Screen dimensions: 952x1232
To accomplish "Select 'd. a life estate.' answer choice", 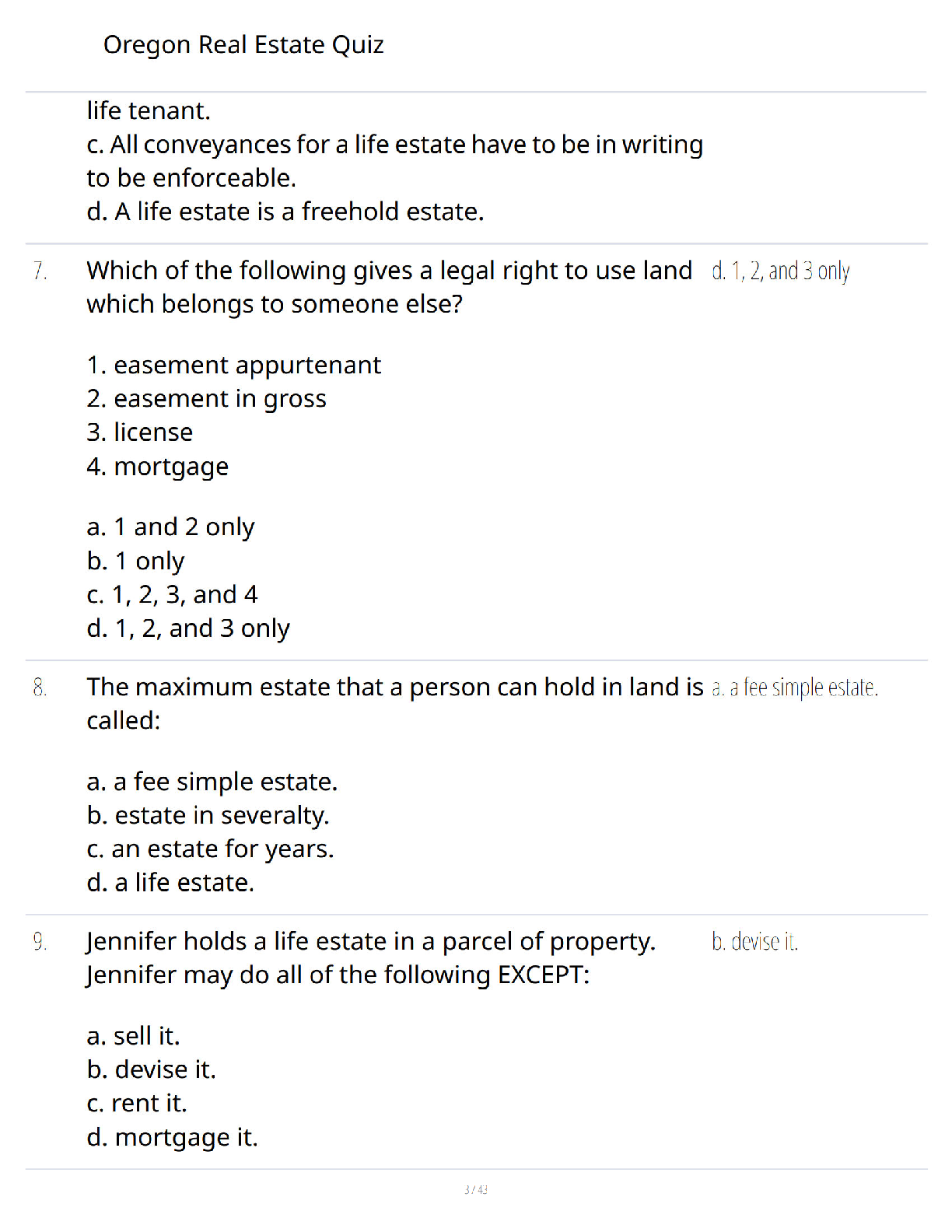I will (x=170, y=883).
